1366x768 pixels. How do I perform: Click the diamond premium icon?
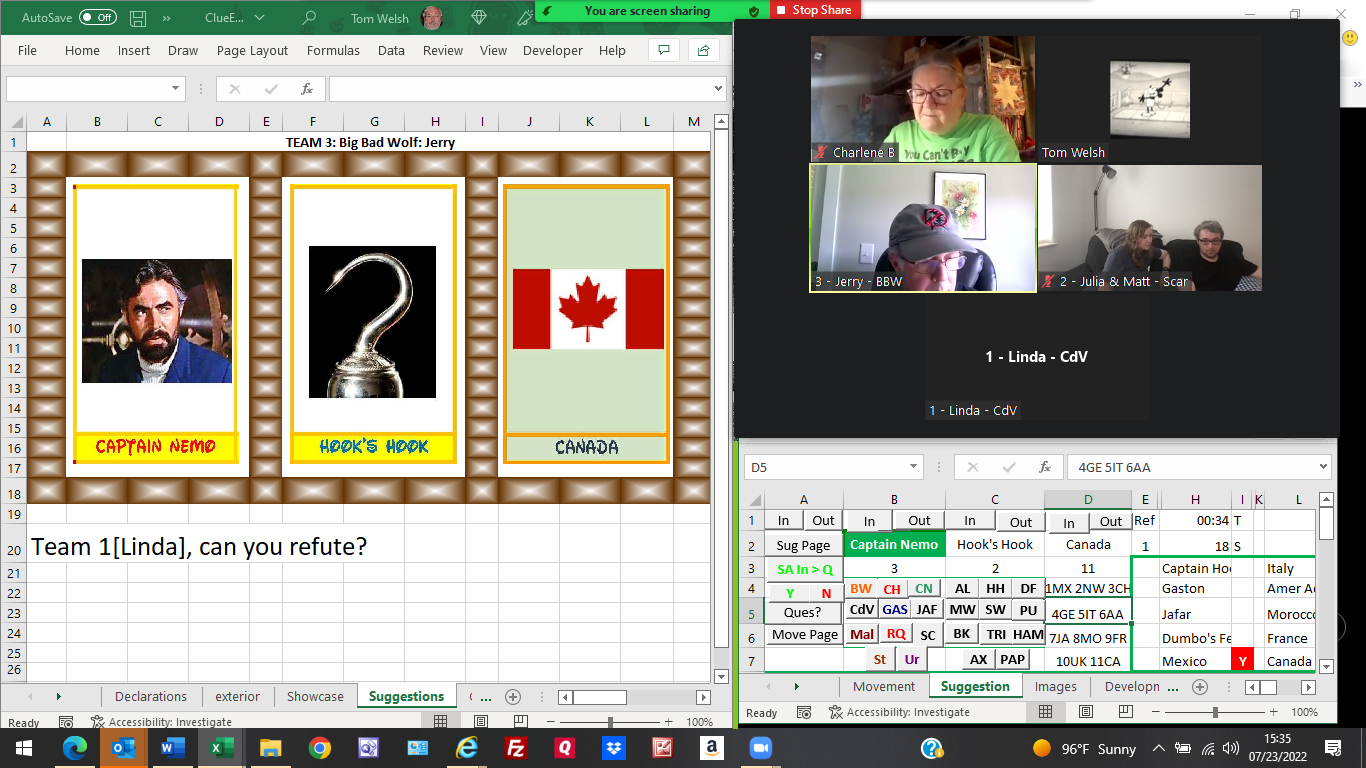[479, 18]
